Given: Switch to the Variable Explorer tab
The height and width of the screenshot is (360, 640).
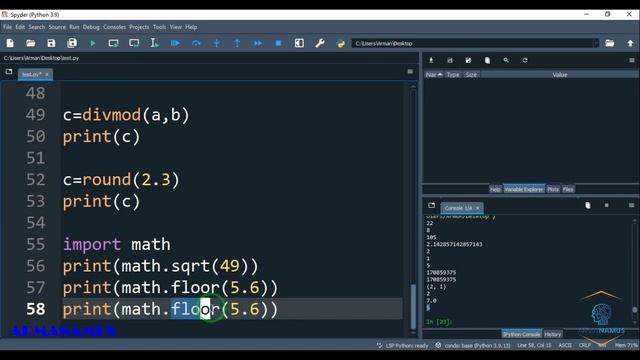Looking at the screenshot, I should tap(524, 189).
